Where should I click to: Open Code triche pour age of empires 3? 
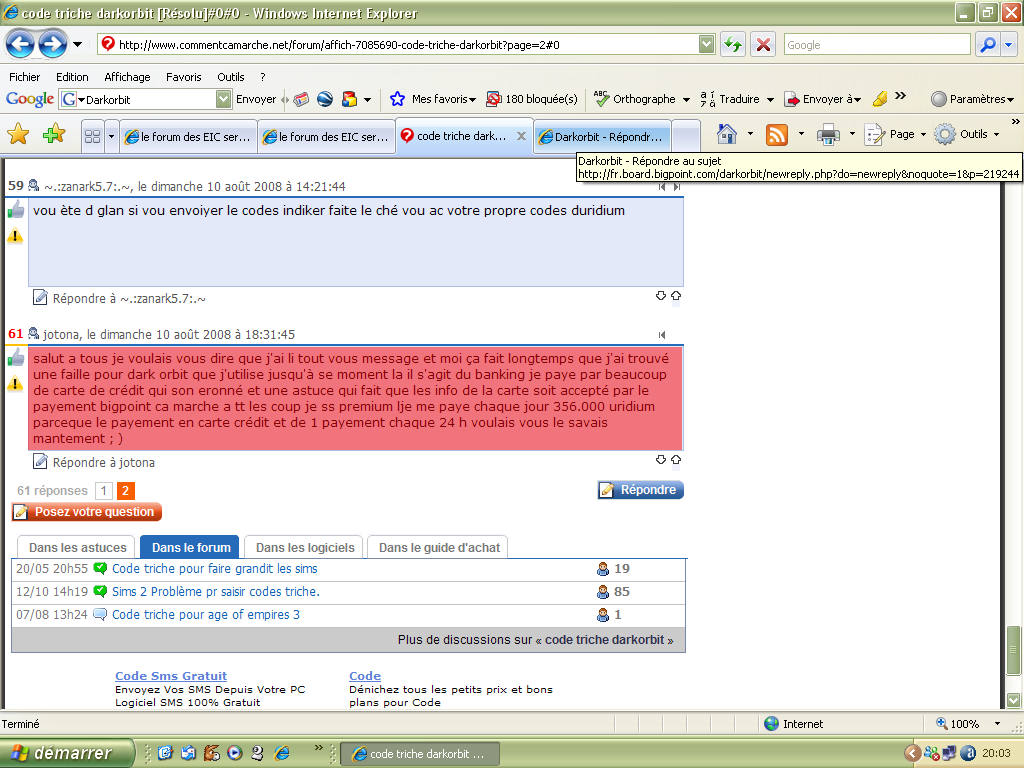tap(206, 615)
